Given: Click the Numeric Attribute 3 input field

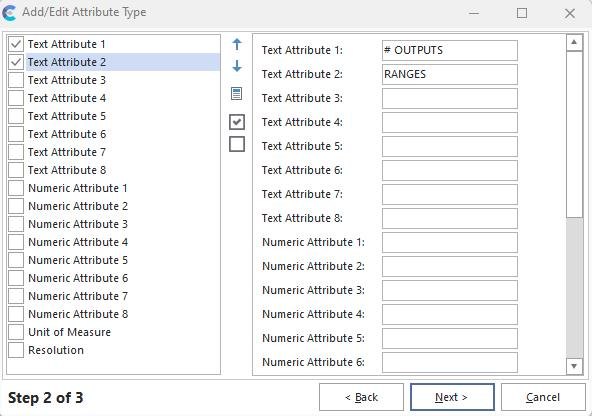Looking at the screenshot, I should click(x=450, y=290).
